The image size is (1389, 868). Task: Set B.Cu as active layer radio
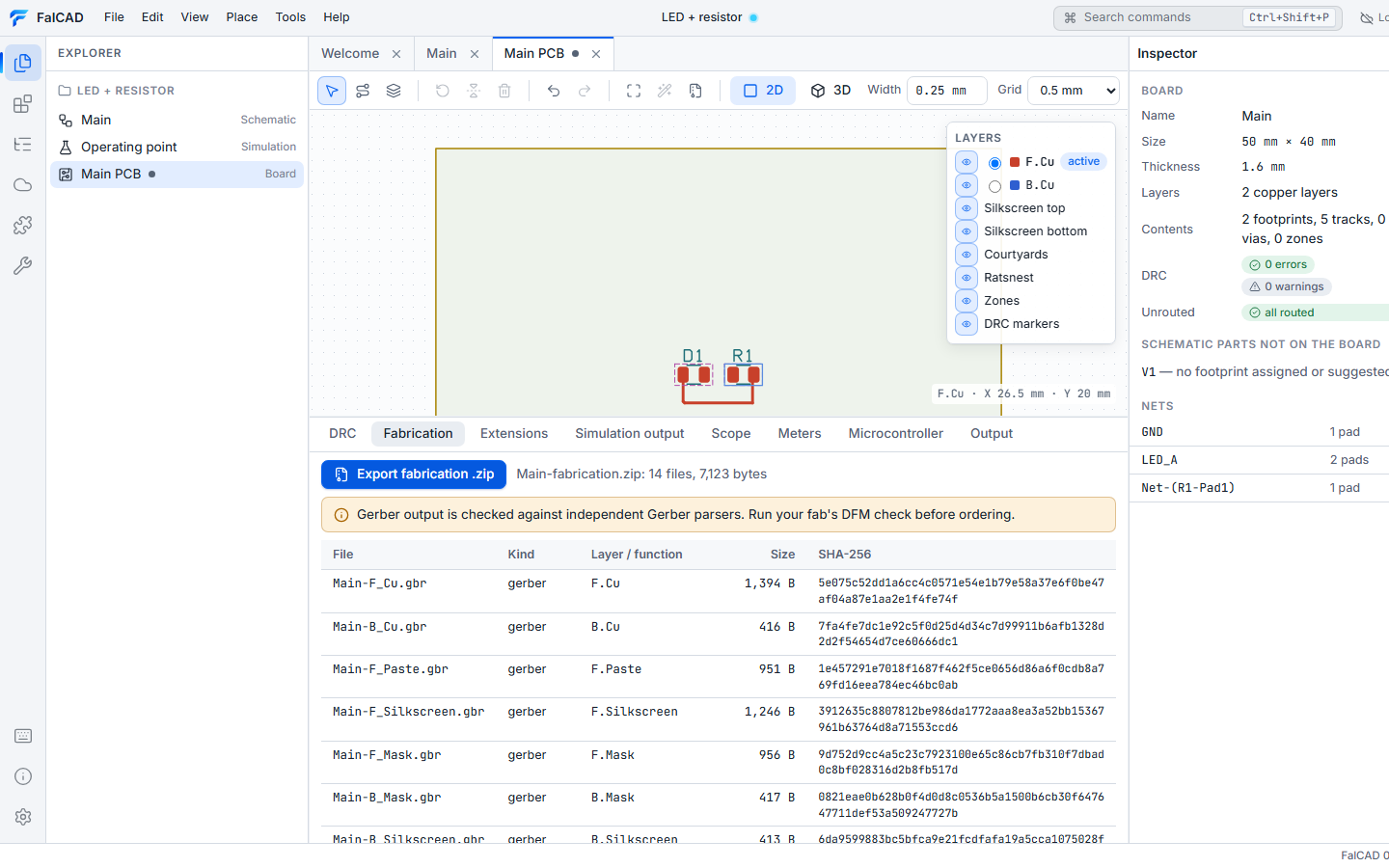[x=994, y=186]
